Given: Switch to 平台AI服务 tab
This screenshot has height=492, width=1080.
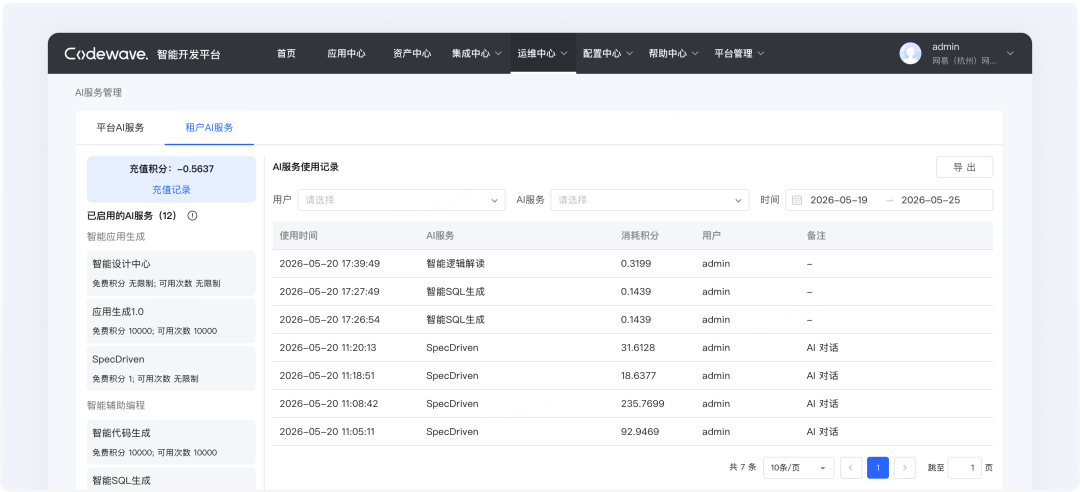Looking at the screenshot, I should pos(121,127).
